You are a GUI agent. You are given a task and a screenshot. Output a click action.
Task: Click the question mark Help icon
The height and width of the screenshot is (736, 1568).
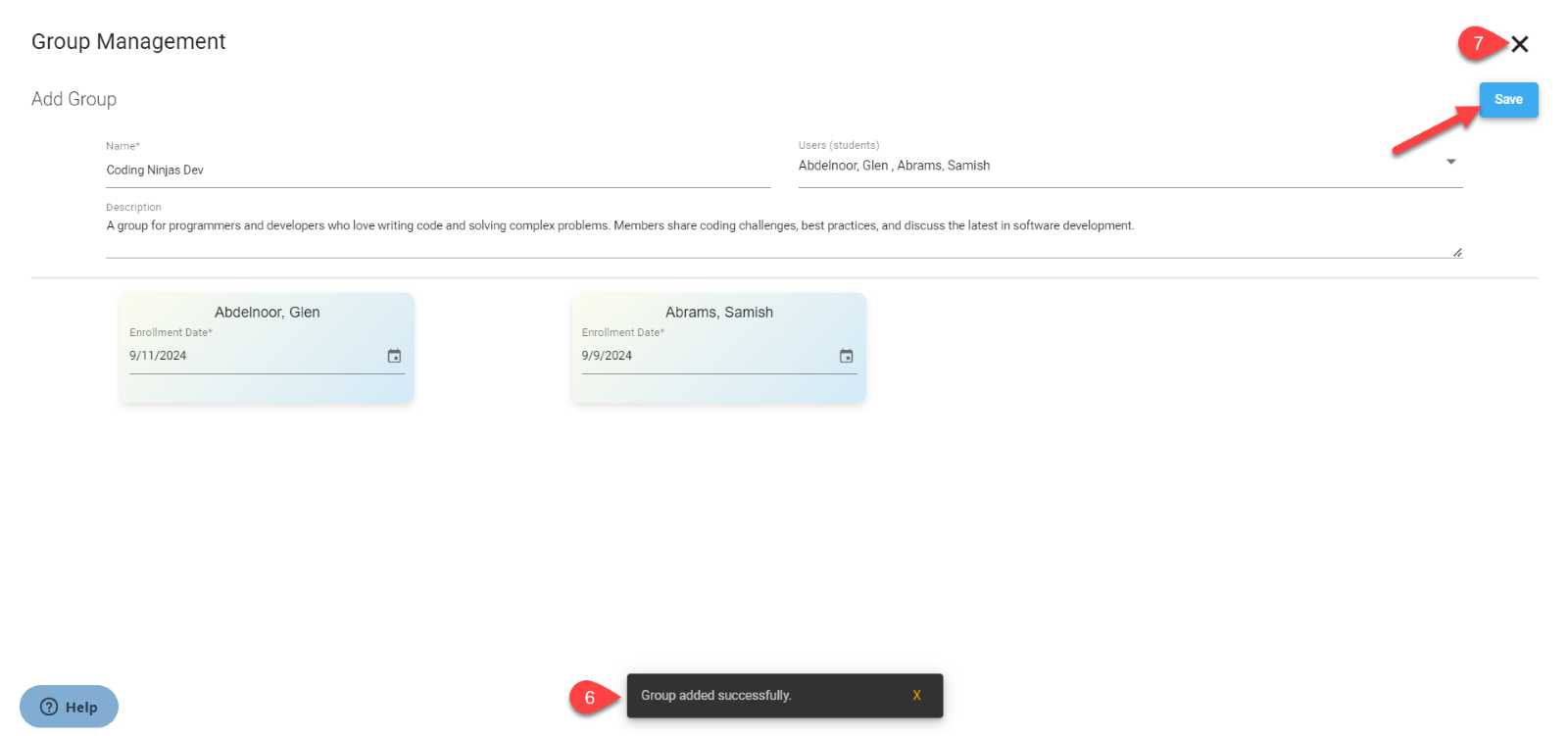(x=49, y=707)
